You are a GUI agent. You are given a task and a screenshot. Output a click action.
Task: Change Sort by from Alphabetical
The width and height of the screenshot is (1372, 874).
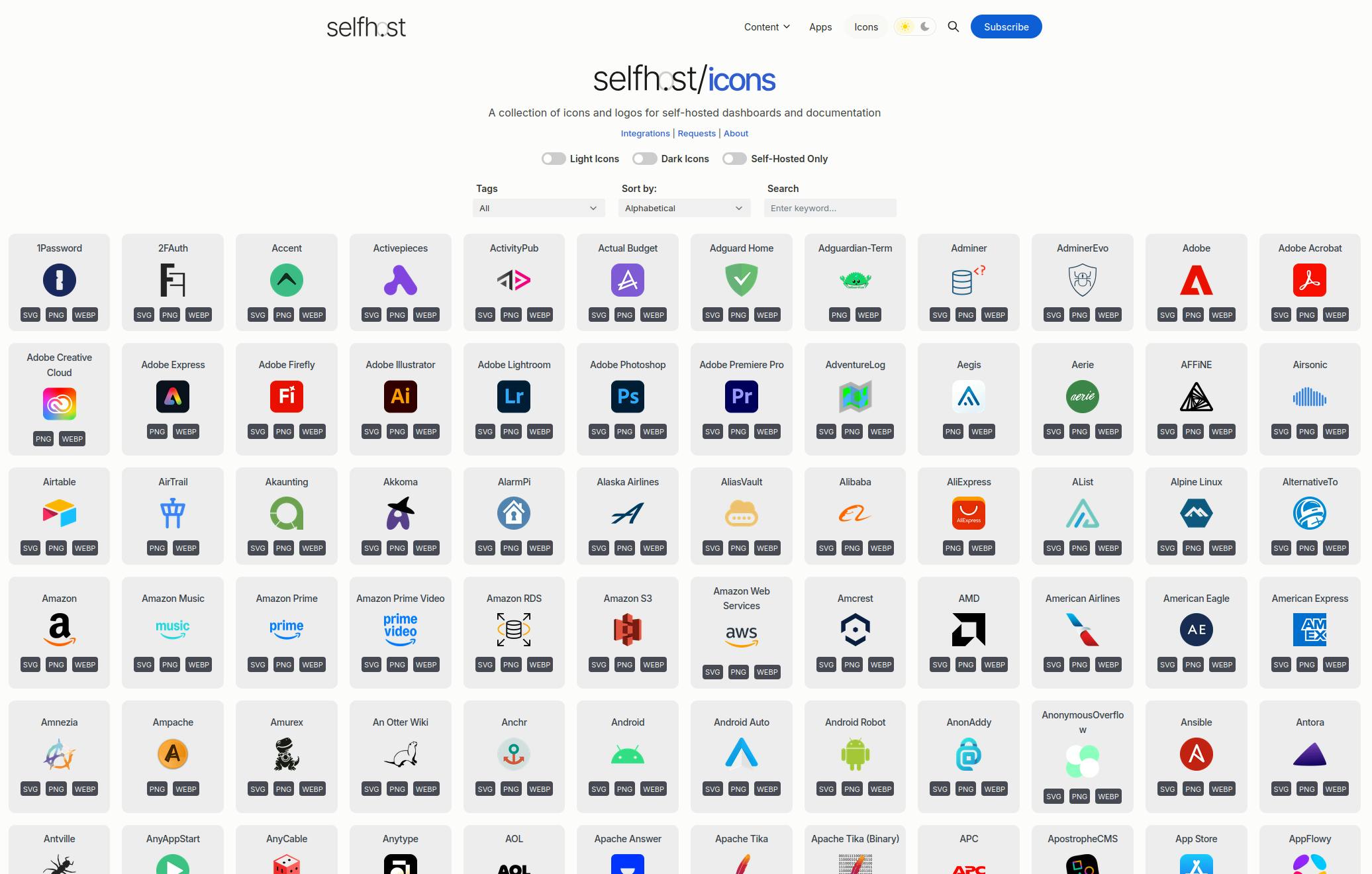(x=683, y=208)
